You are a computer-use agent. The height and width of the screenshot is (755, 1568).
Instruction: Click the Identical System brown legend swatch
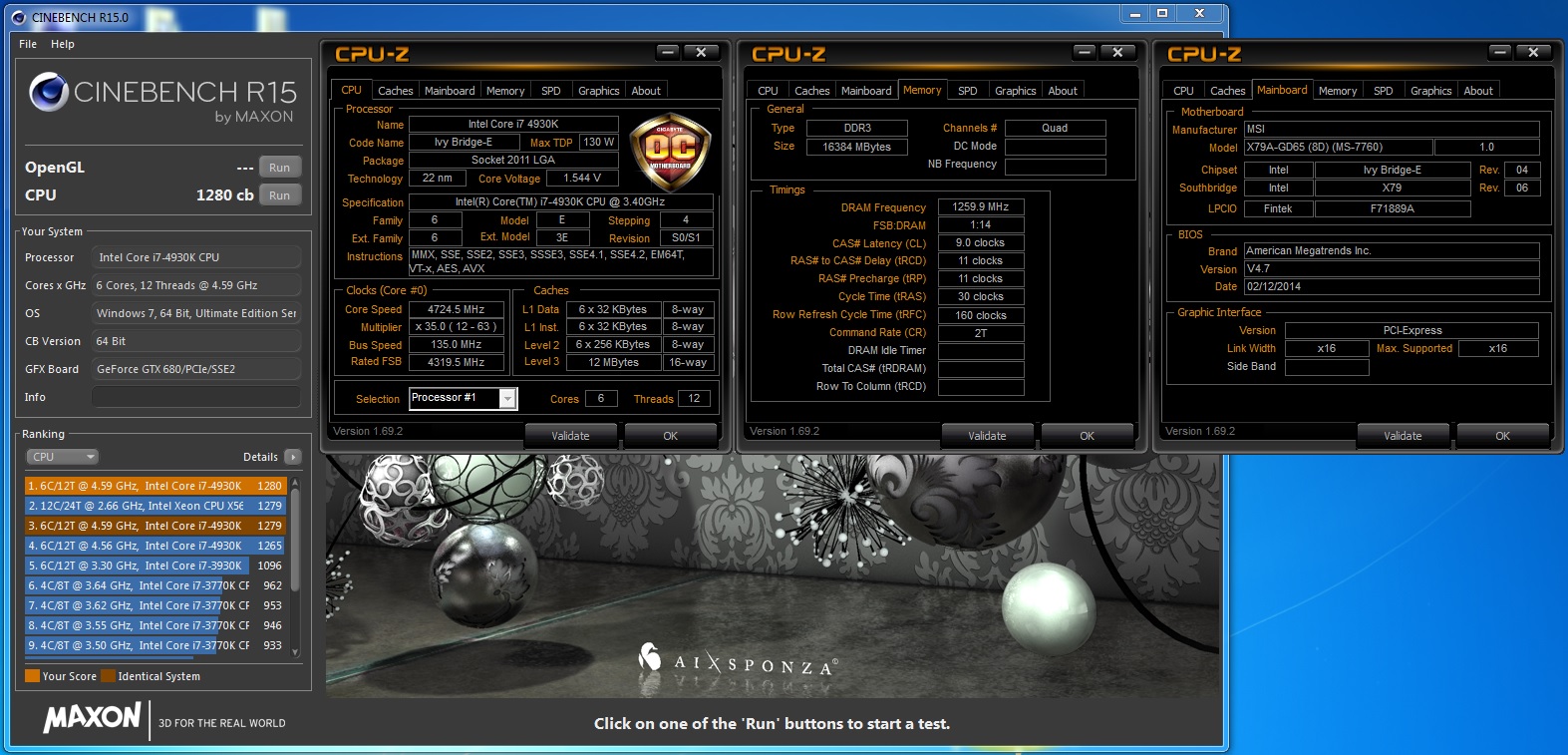point(108,676)
